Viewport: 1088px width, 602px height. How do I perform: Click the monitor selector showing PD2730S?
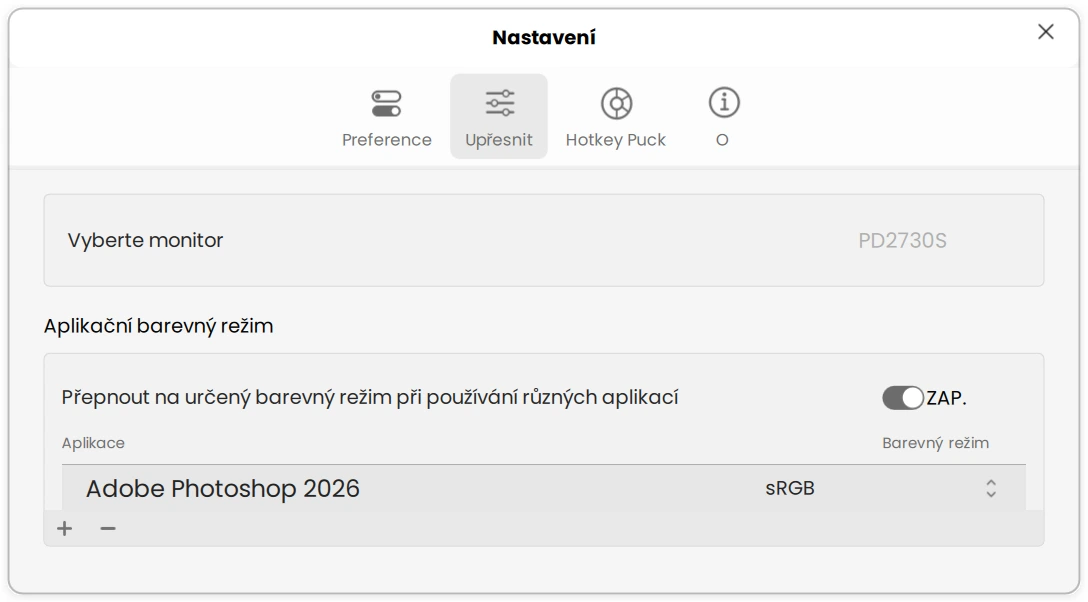coord(544,240)
